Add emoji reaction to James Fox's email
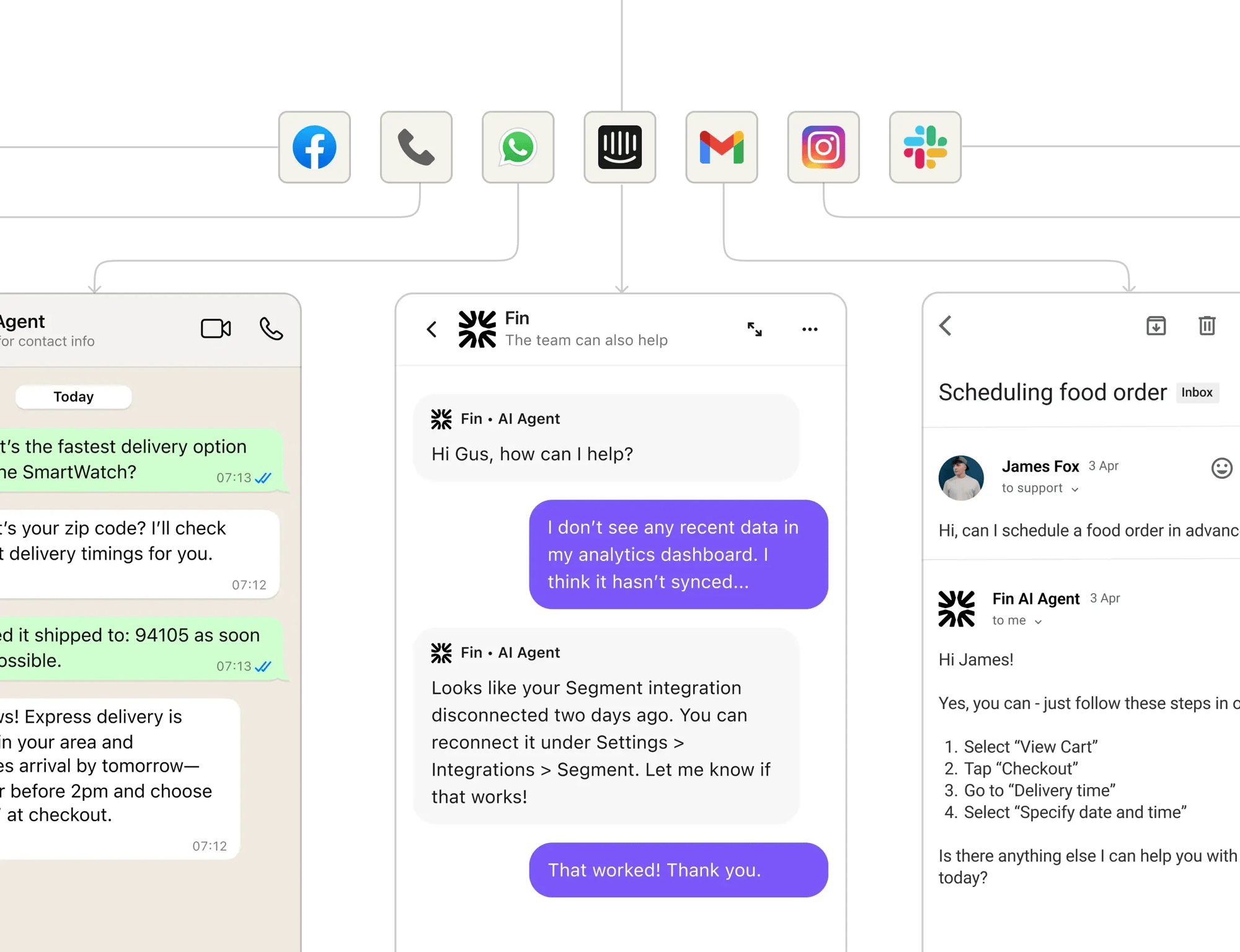 [1221, 468]
